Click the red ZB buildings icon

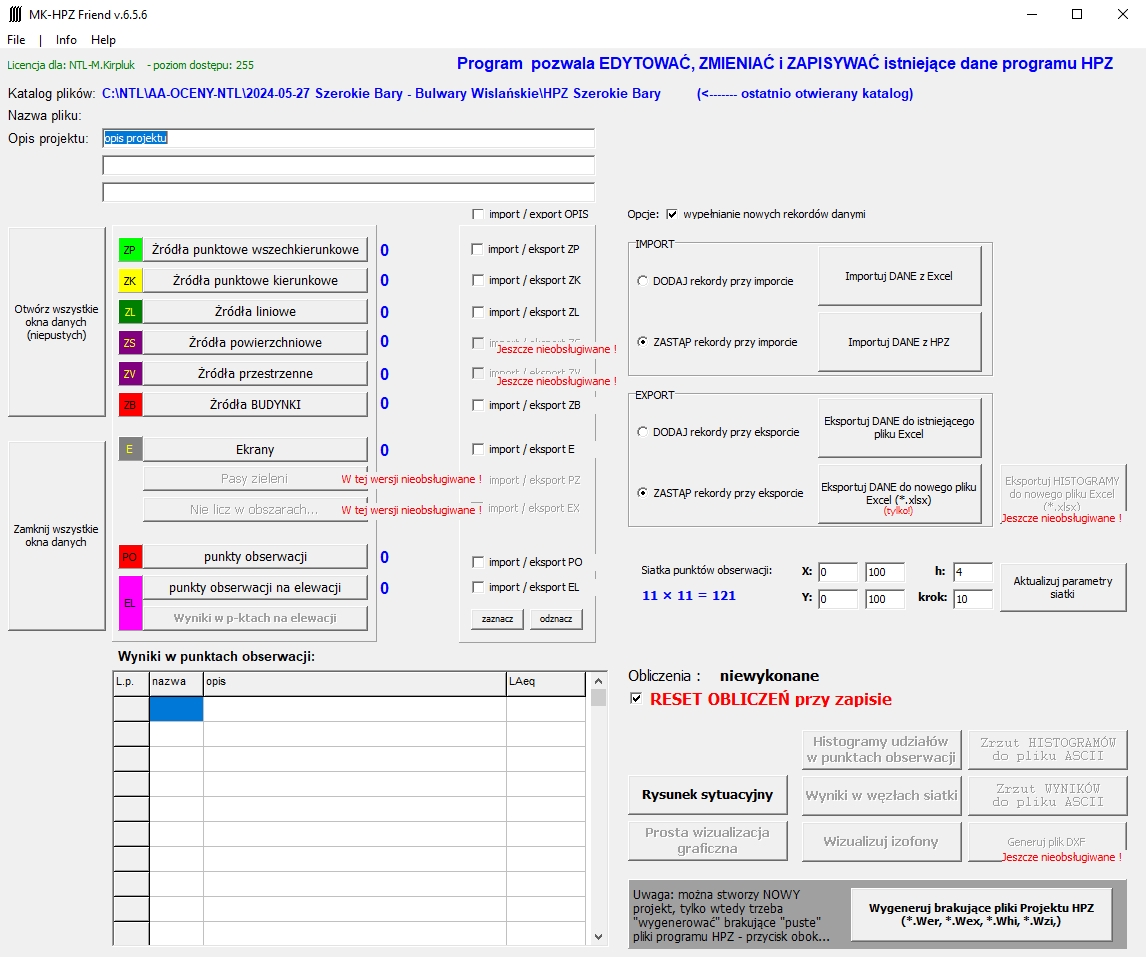coord(130,405)
